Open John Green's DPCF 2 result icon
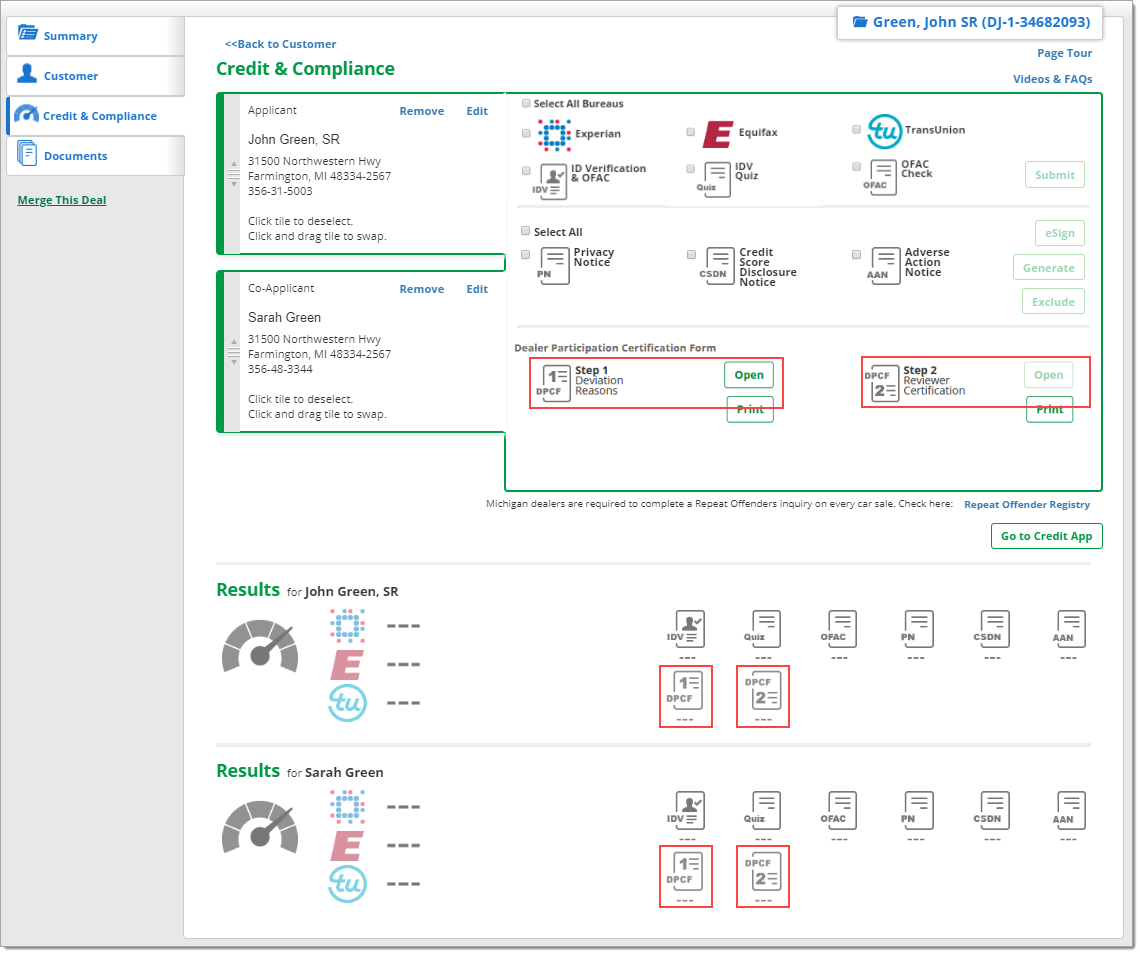Viewport: 1140px width, 954px height. click(x=763, y=691)
